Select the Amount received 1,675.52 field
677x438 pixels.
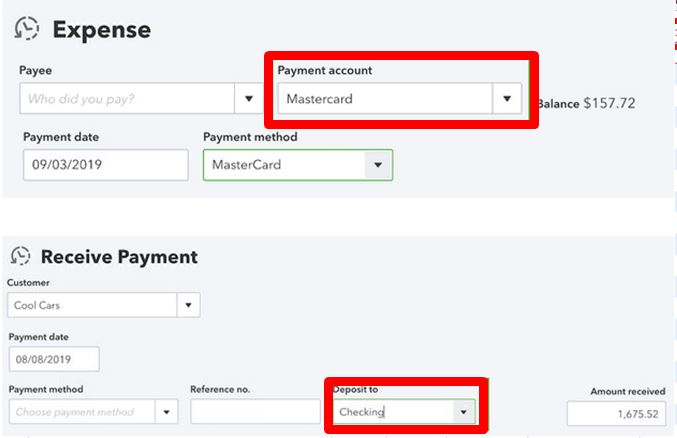click(617, 414)
